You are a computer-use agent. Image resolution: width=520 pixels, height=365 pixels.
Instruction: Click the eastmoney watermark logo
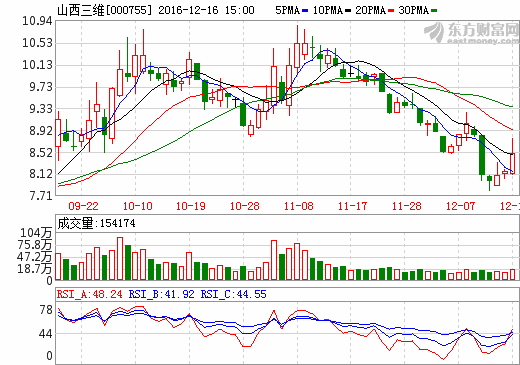[x=471, y=33]
